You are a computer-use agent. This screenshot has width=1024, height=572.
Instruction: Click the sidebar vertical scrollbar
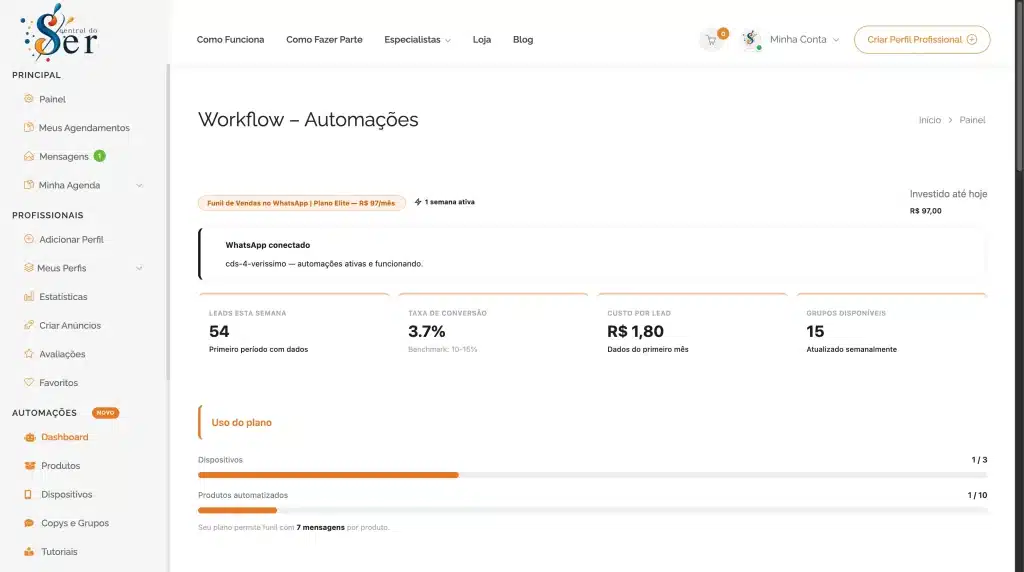168,222
